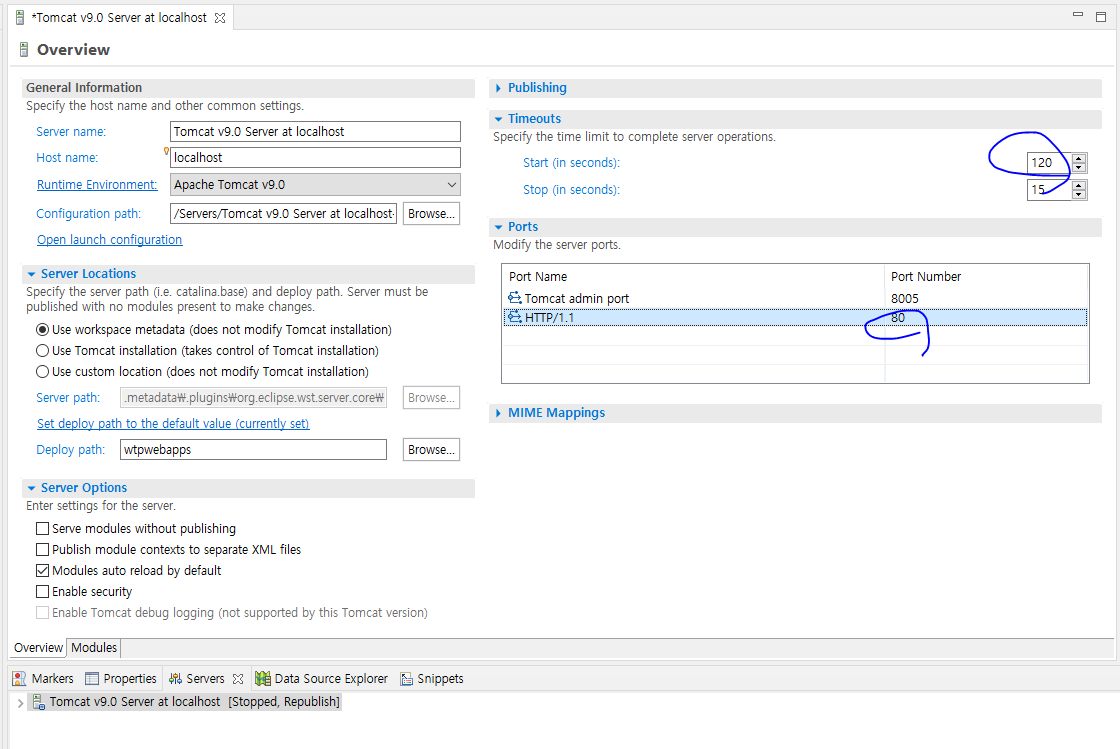Click the Start timeout value field
This screenshot has width=1120, height=749.
pos(1049,163)
